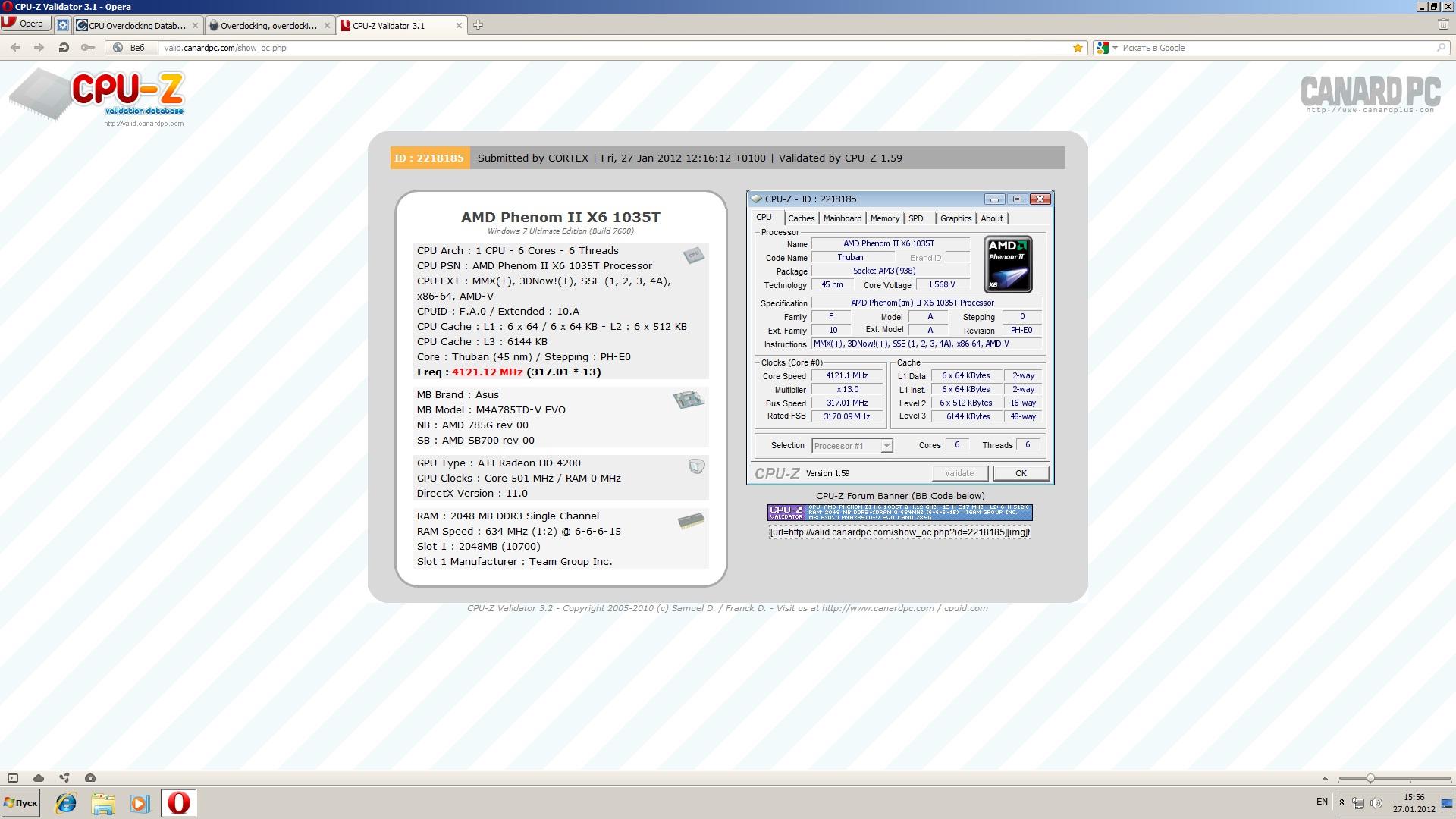Image resolution: width=1456 pixels, height=819 pixels.
Task: Open the Opera main menu button
Action: click(x=25, y=24)
